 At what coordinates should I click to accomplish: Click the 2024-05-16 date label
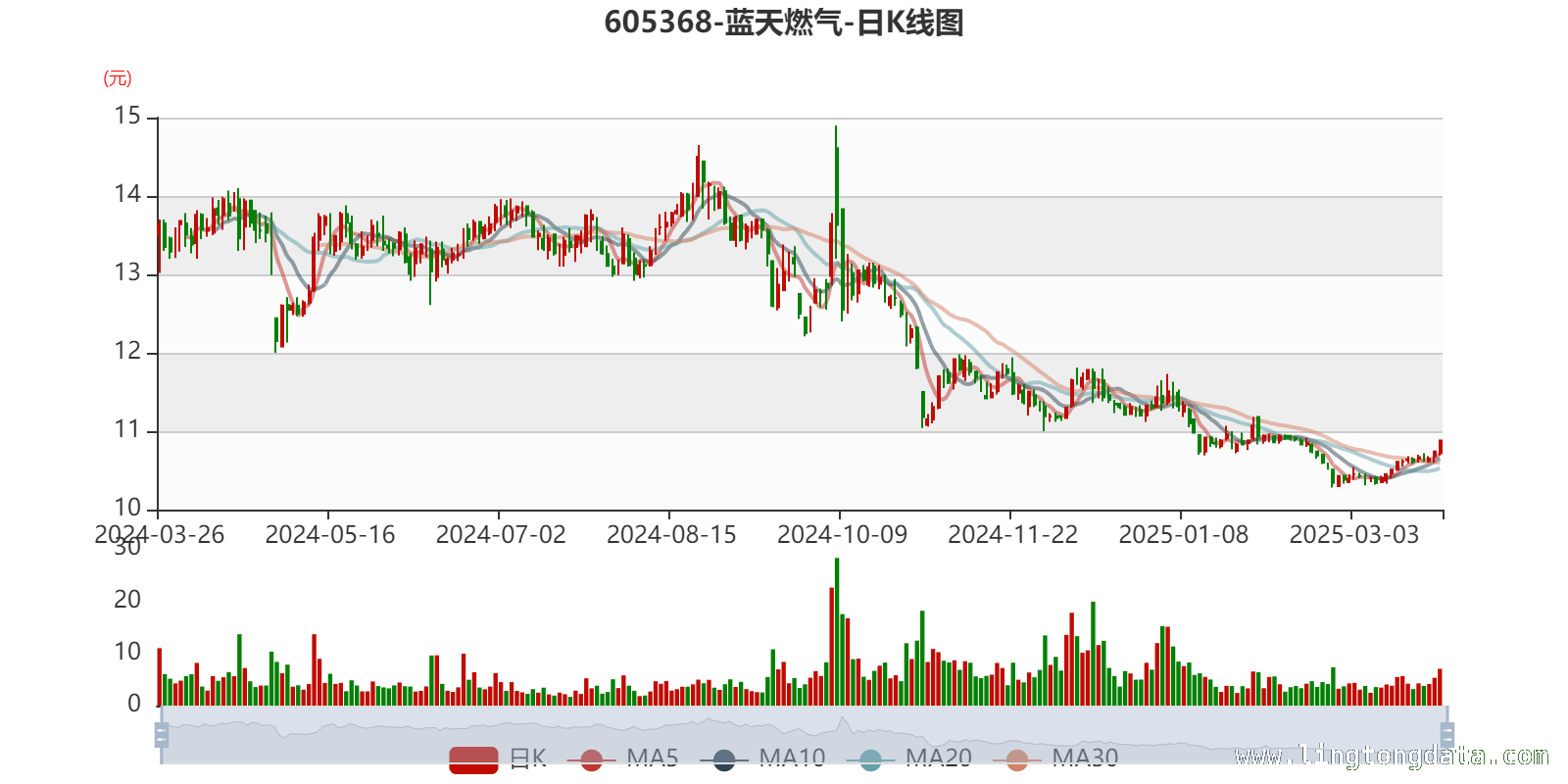pos(329,535)
